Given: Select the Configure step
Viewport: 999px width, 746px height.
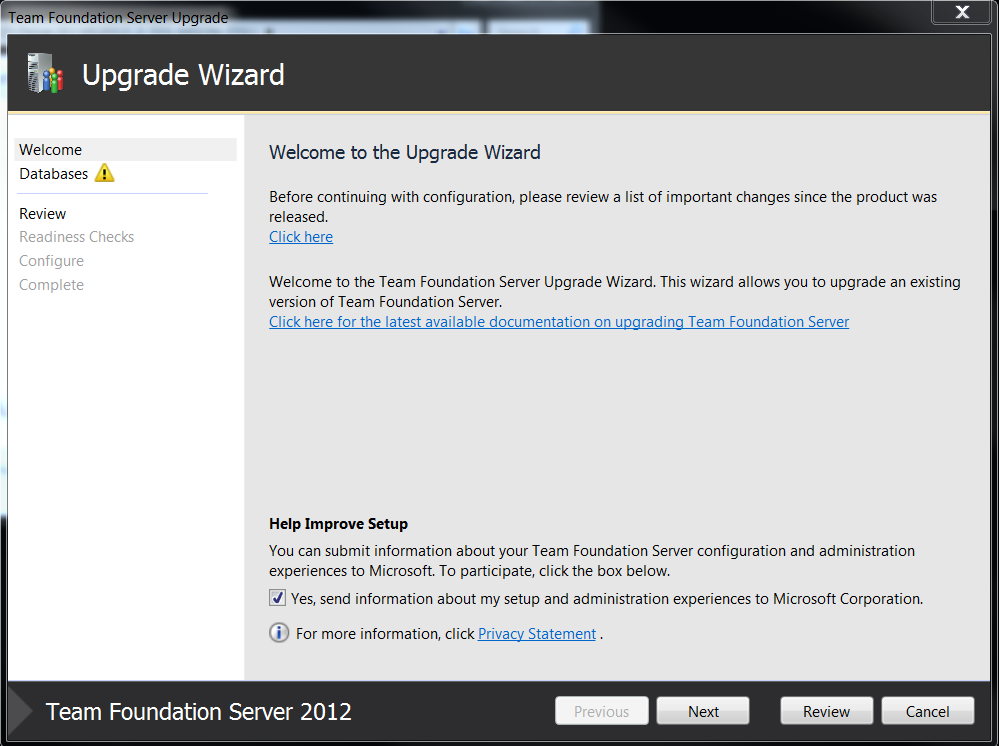Looking at the screenshot, I should tap(52, 261).
